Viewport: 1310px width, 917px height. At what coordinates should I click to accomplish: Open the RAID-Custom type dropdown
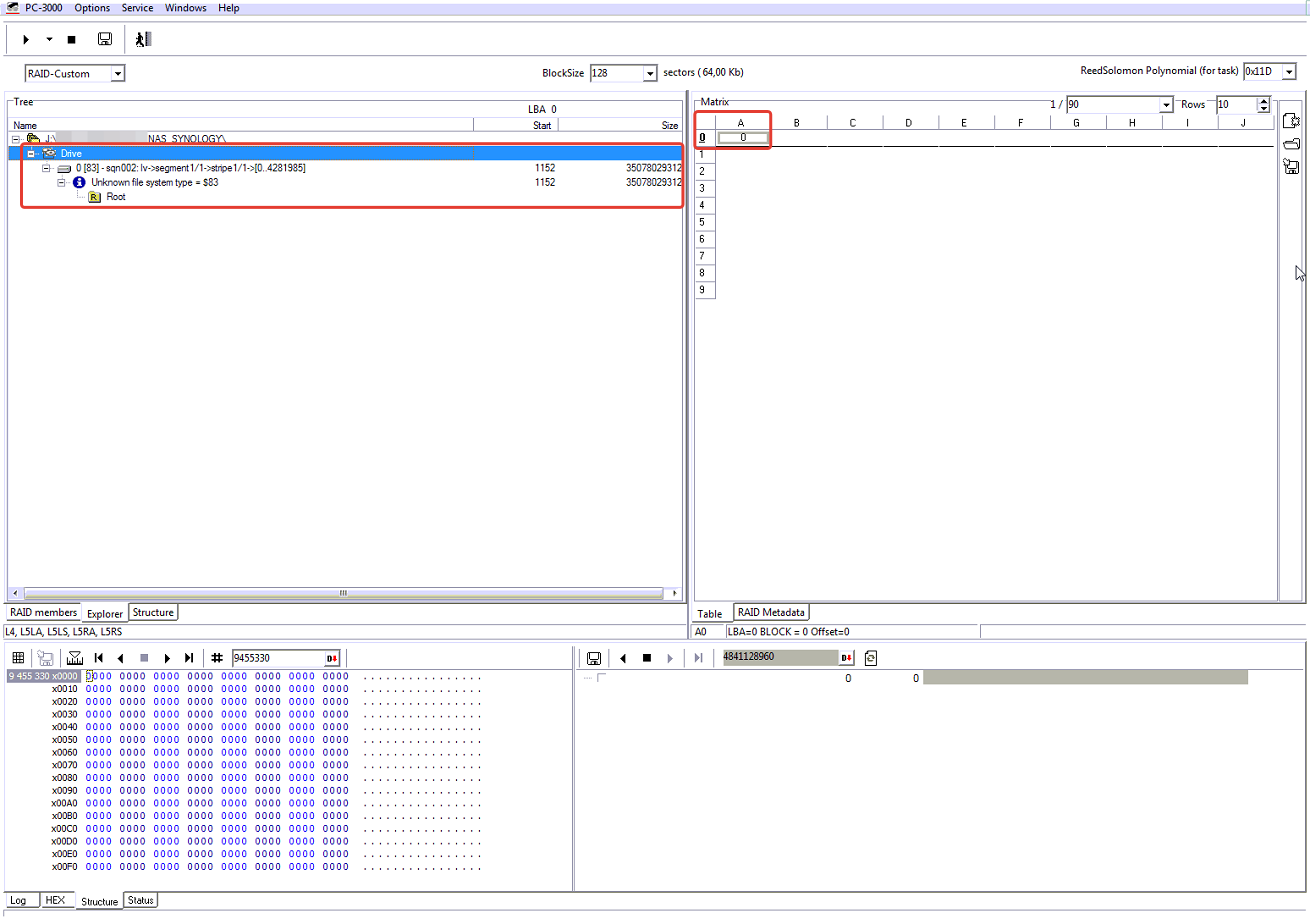point(118,73)
